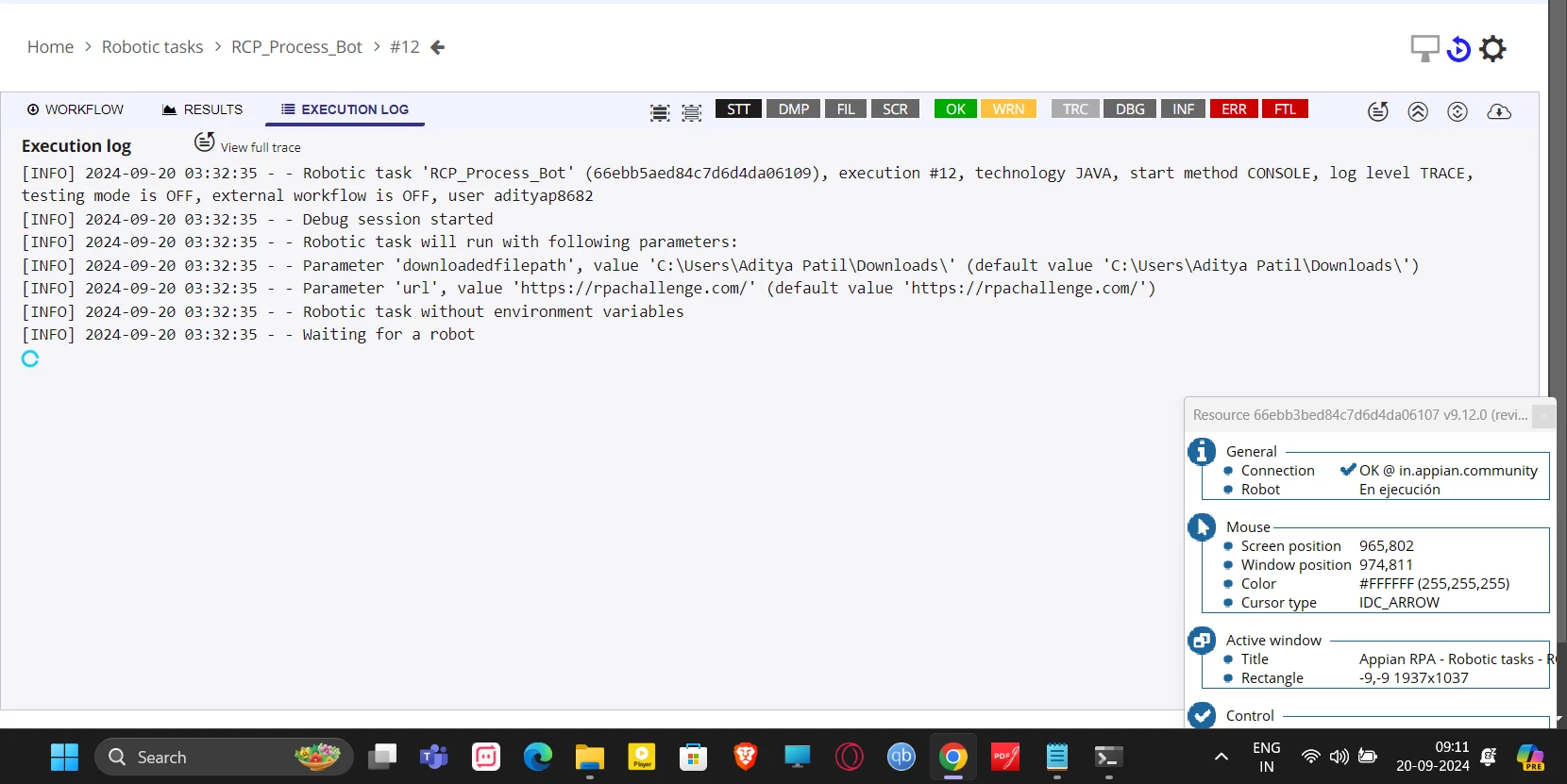This screenshot has width=1567, height=784.
Task: Open qBittorrent from the taskbar
Action: [901, 757]
